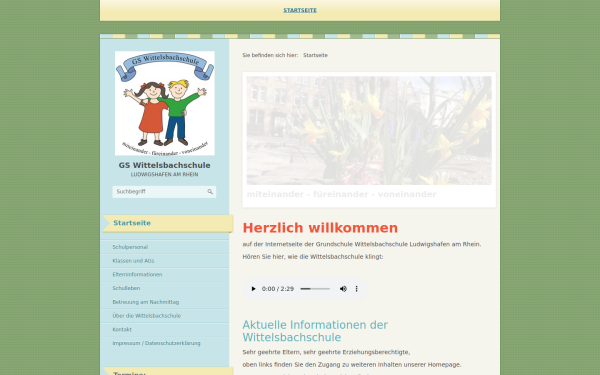This screenshot has width=600, height=375.
Task: Click the Startseite breadcrumb link
Action: click(315, 55)
